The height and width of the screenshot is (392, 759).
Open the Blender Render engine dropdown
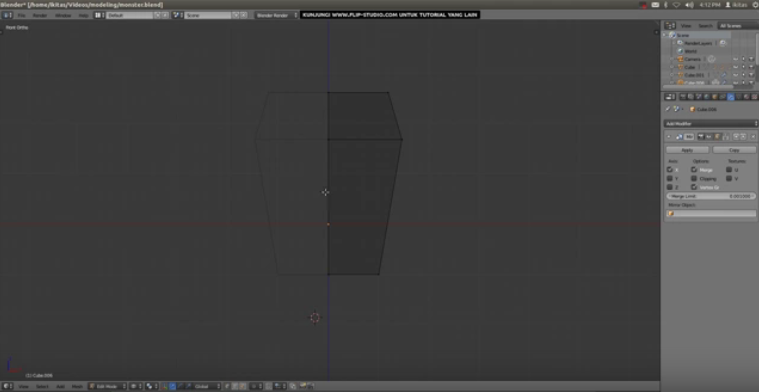coord(277,15)
